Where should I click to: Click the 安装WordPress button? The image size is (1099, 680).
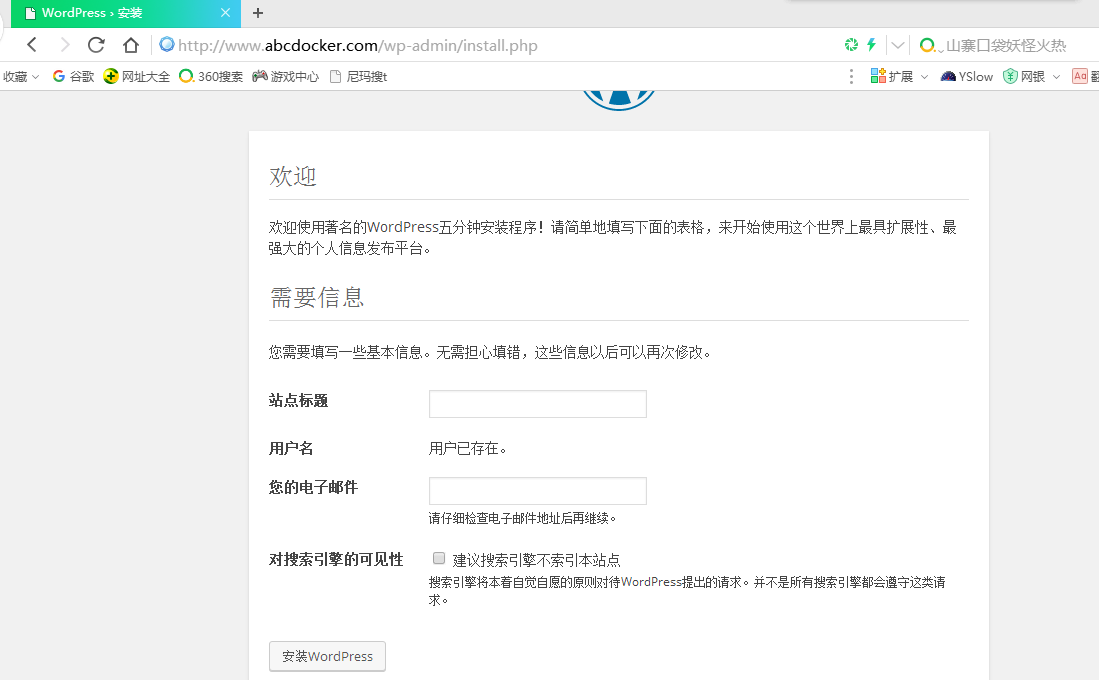click(x=327, y=656)
